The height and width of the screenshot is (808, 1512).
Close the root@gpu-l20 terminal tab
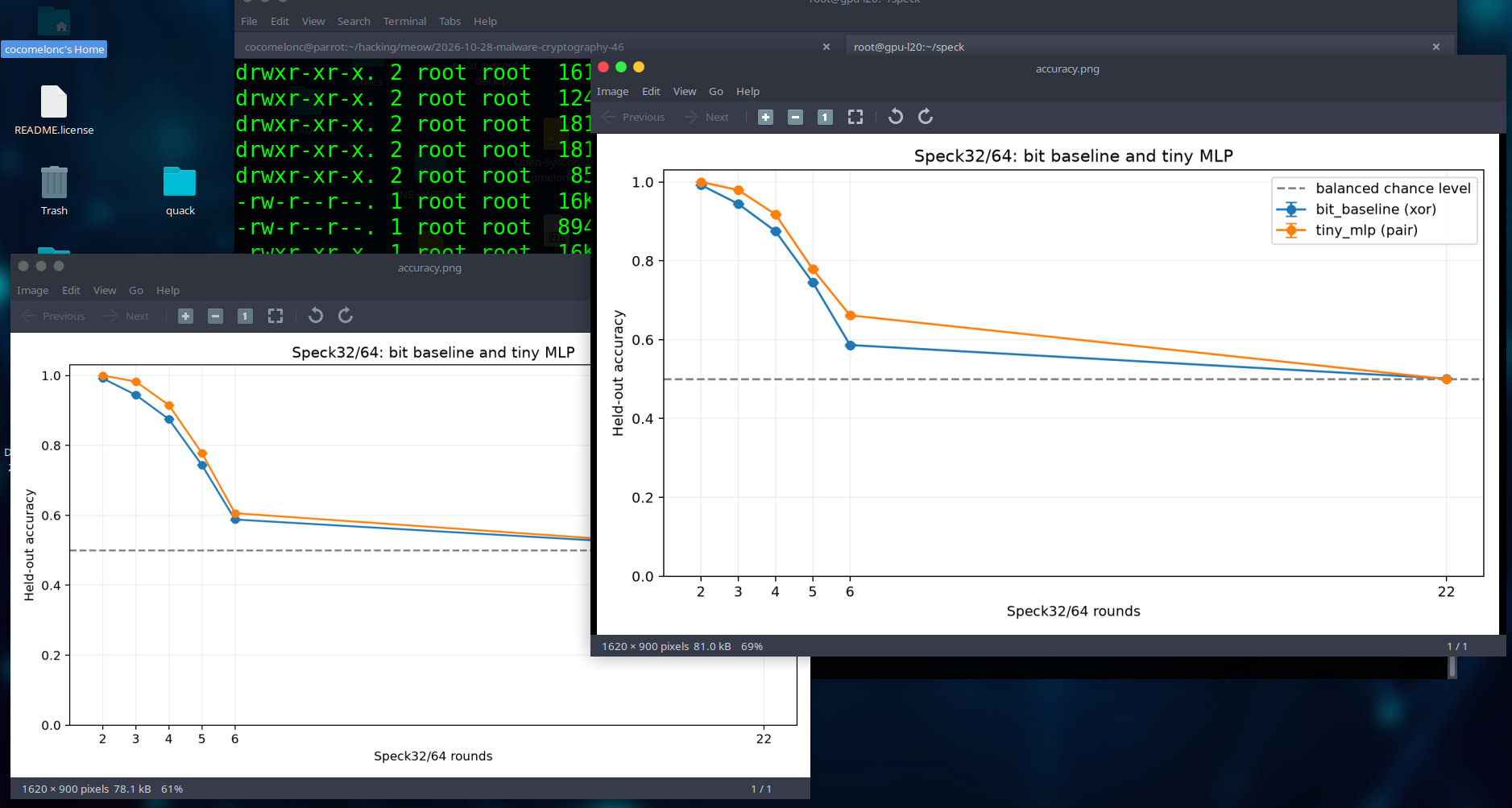1435,48
